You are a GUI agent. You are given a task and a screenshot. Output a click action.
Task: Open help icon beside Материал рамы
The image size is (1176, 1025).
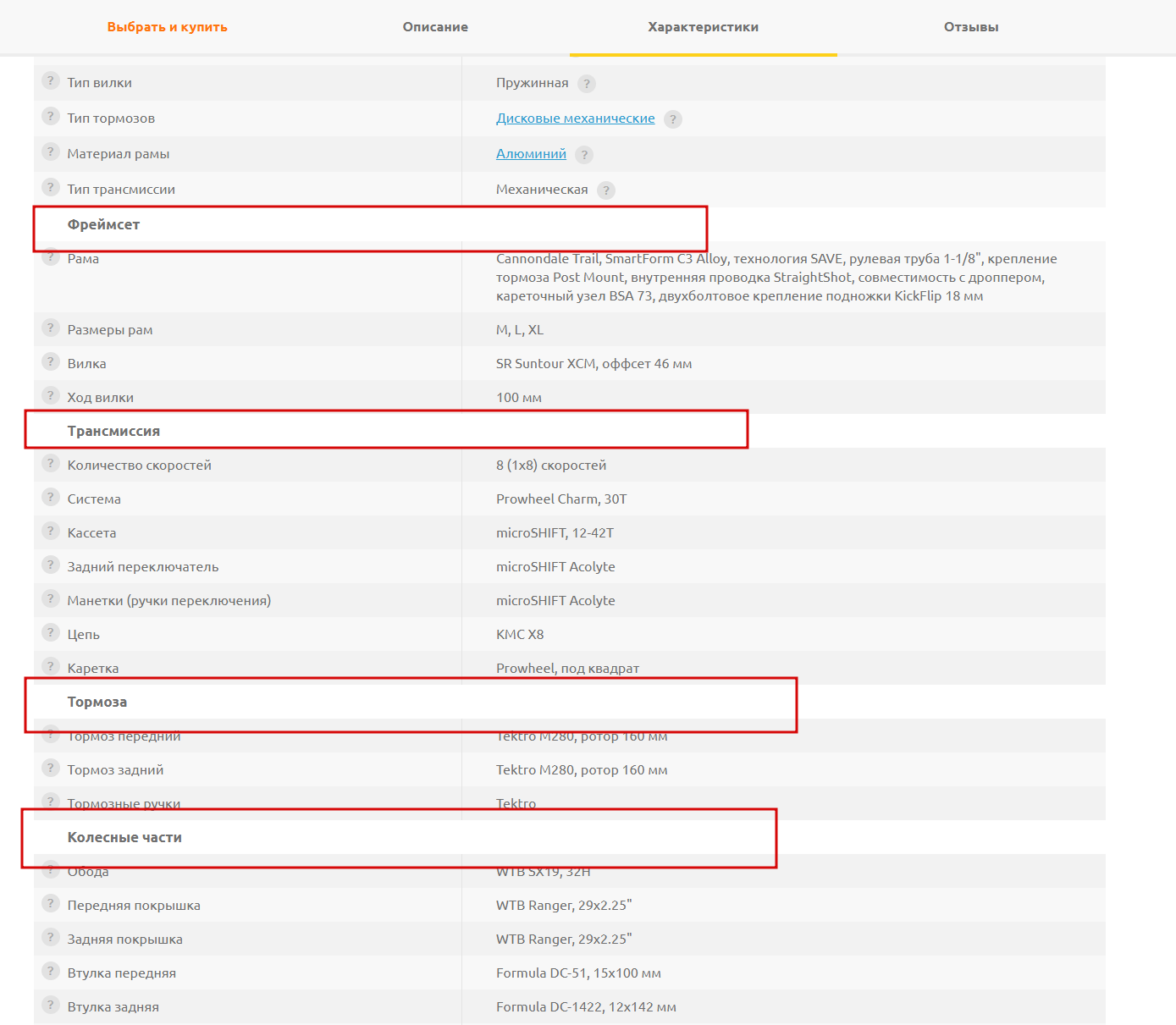[51, 152]
